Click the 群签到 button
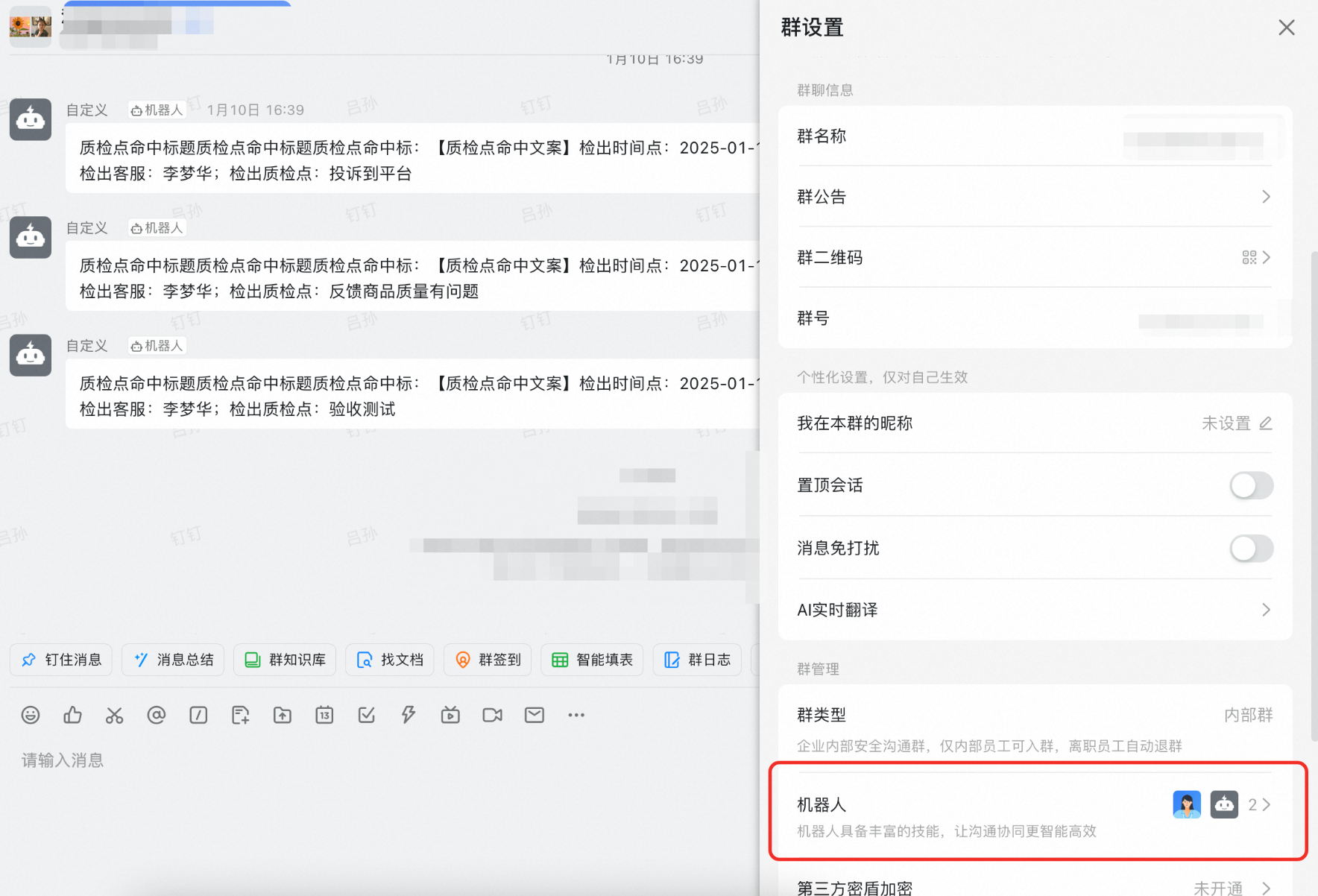 click(x=488, y=660)
